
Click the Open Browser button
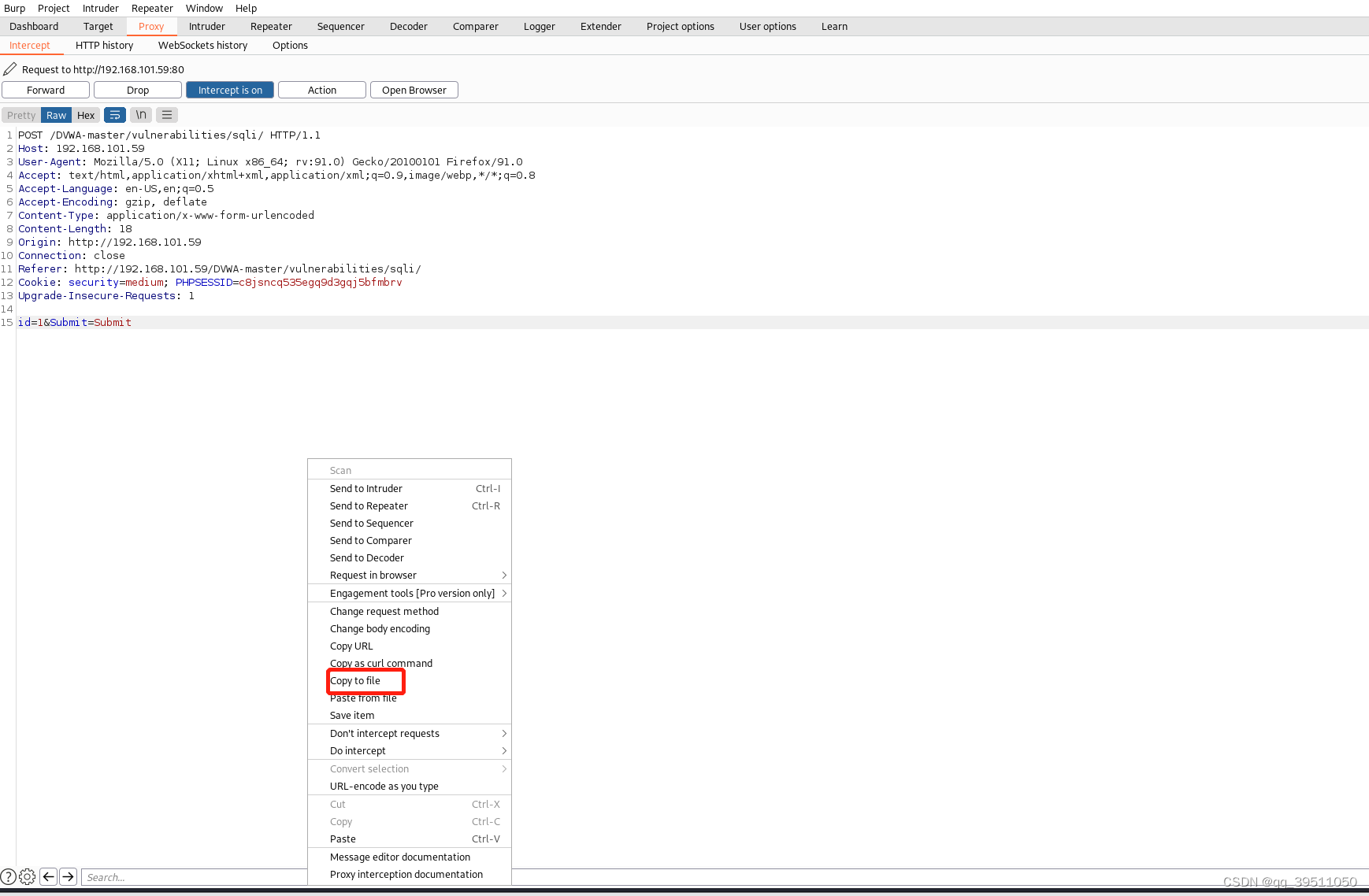(414, 90)
